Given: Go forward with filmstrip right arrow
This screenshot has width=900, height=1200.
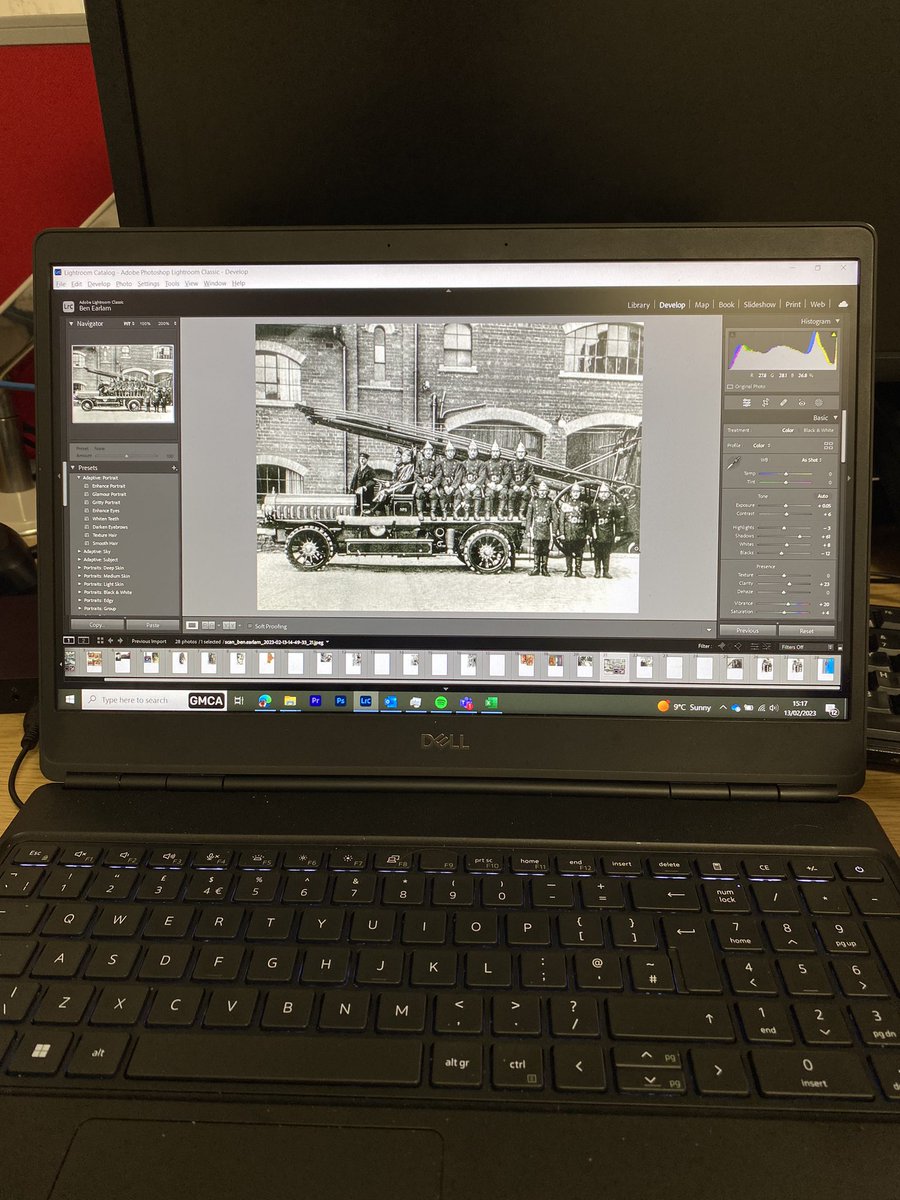Looking at the screenshot, I should [x=120, y=641].
